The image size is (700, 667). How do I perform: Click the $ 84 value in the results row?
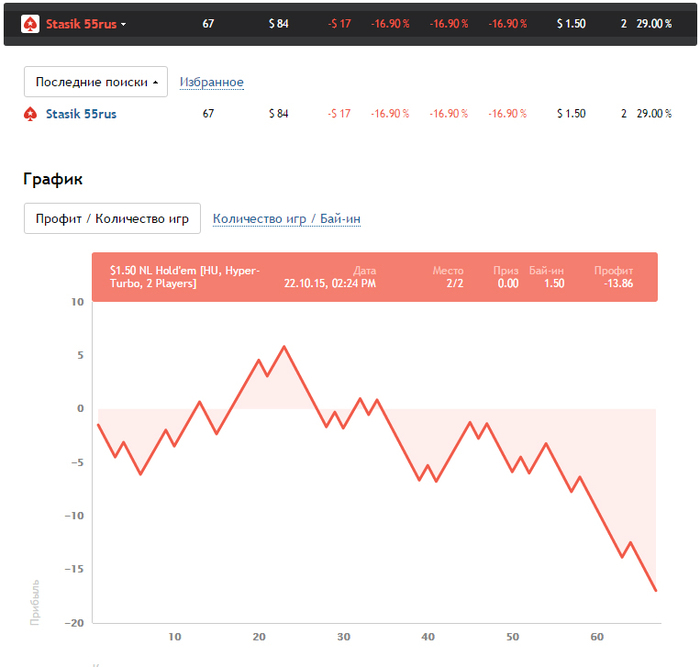click(x=278, y=114)
